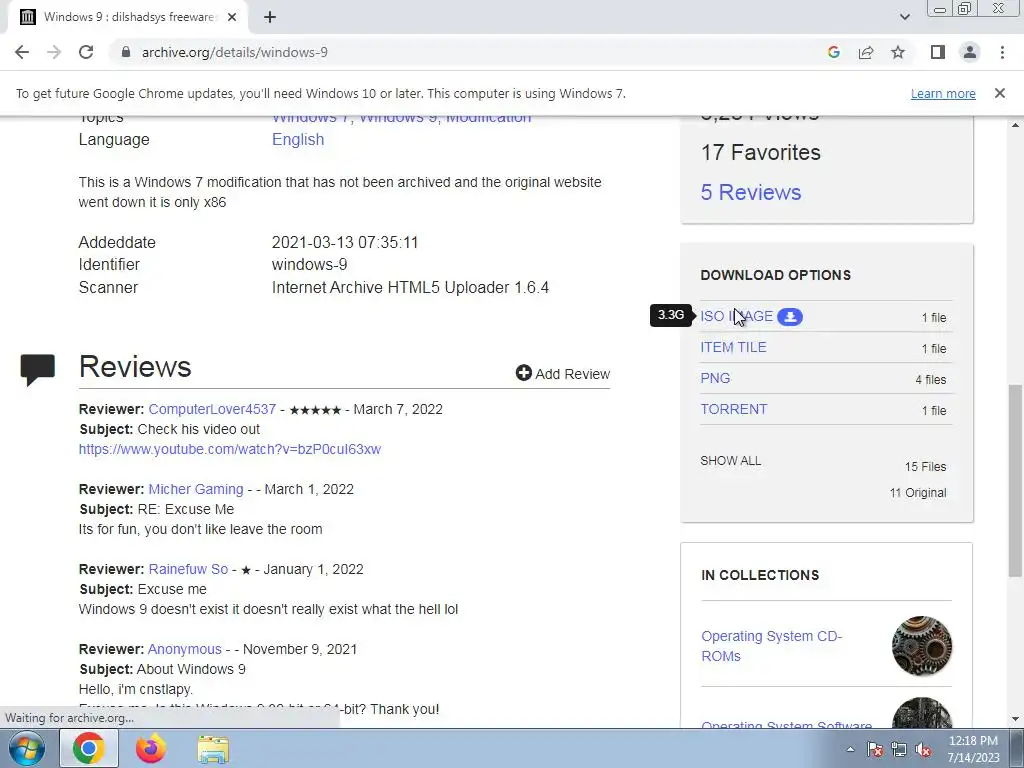The image size is (1024, 768).
Task: Click the gears collection thumbnail
Action: point(921,646)
